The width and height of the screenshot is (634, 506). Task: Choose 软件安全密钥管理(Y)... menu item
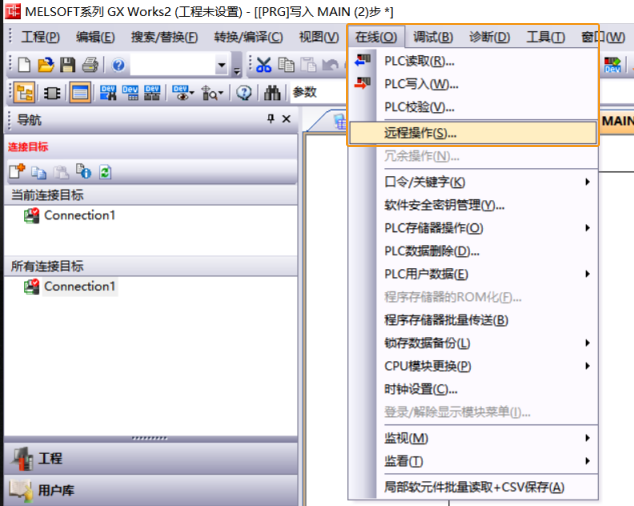473,205
